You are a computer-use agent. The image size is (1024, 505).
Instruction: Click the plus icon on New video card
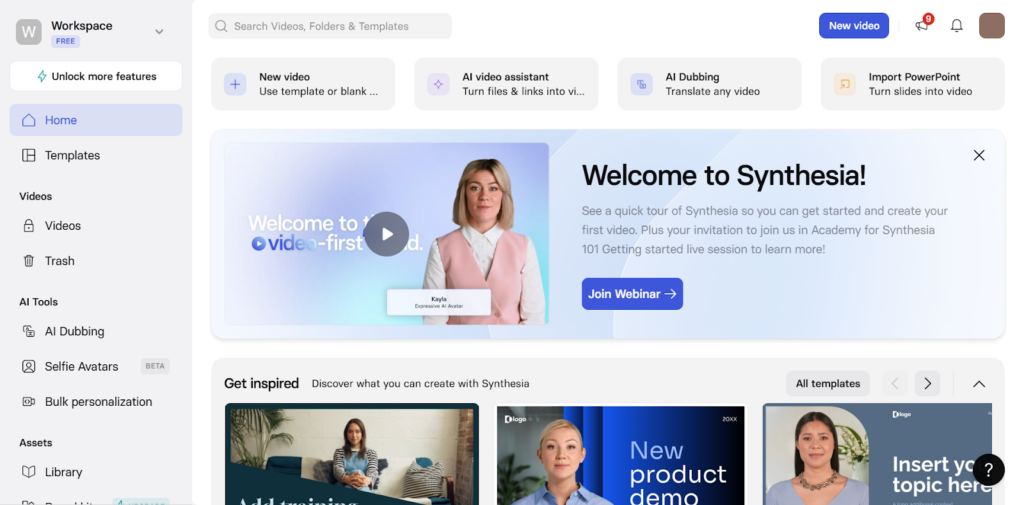[x=235, y=84]
